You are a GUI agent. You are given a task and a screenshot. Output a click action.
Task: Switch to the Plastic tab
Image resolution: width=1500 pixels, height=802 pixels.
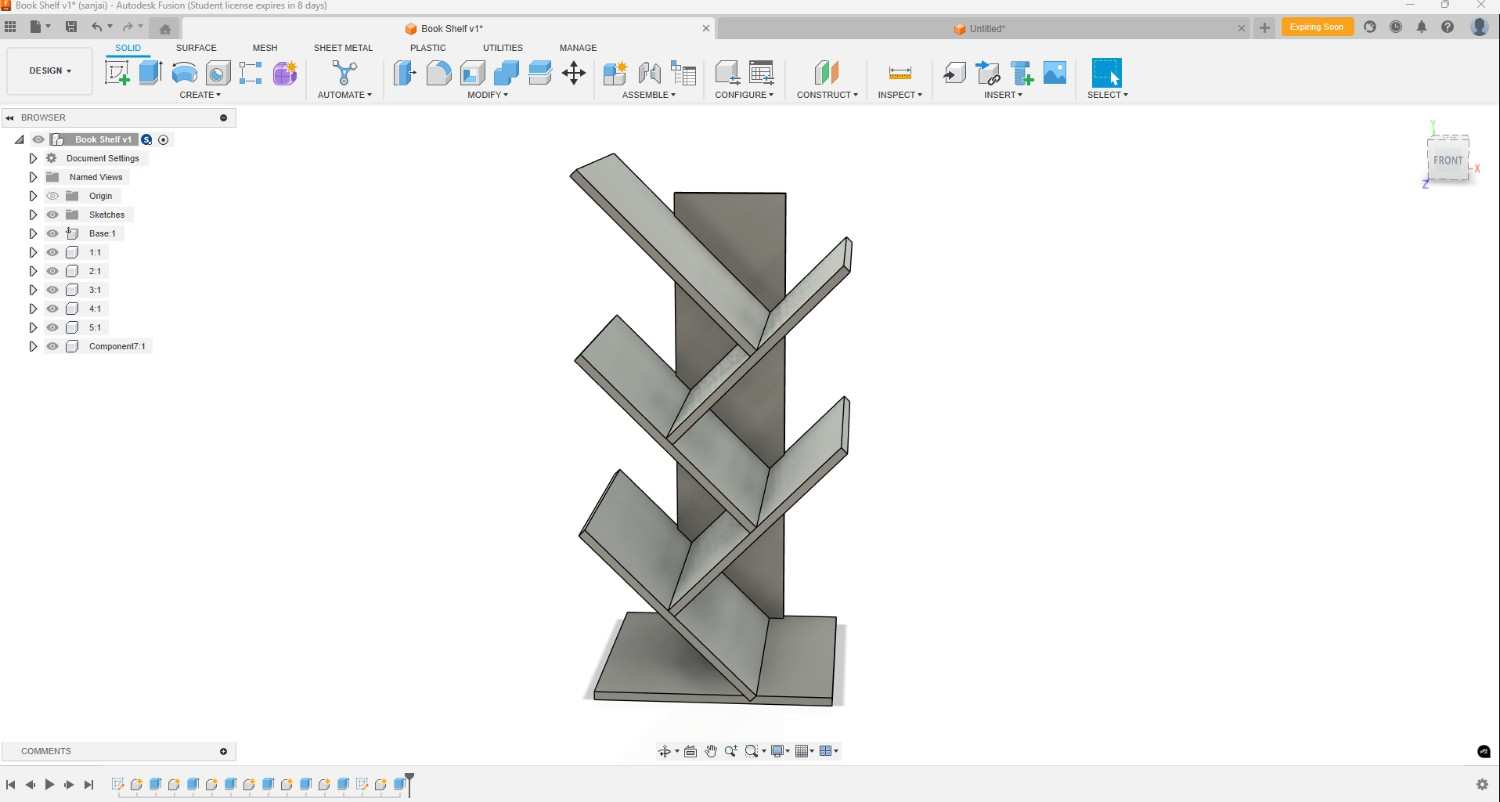point(428,48)
